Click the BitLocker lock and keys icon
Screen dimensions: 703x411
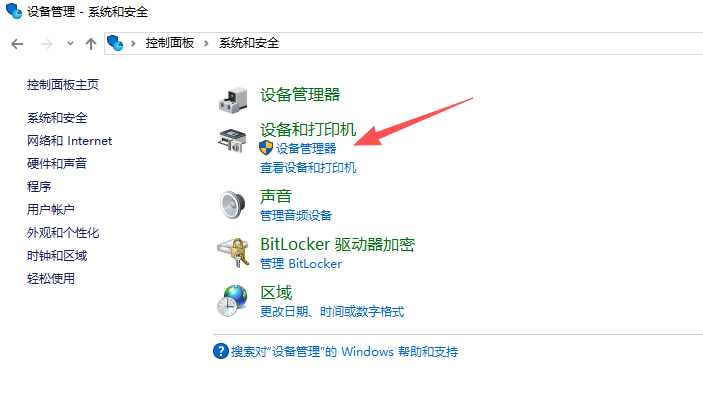pos(233,253)
